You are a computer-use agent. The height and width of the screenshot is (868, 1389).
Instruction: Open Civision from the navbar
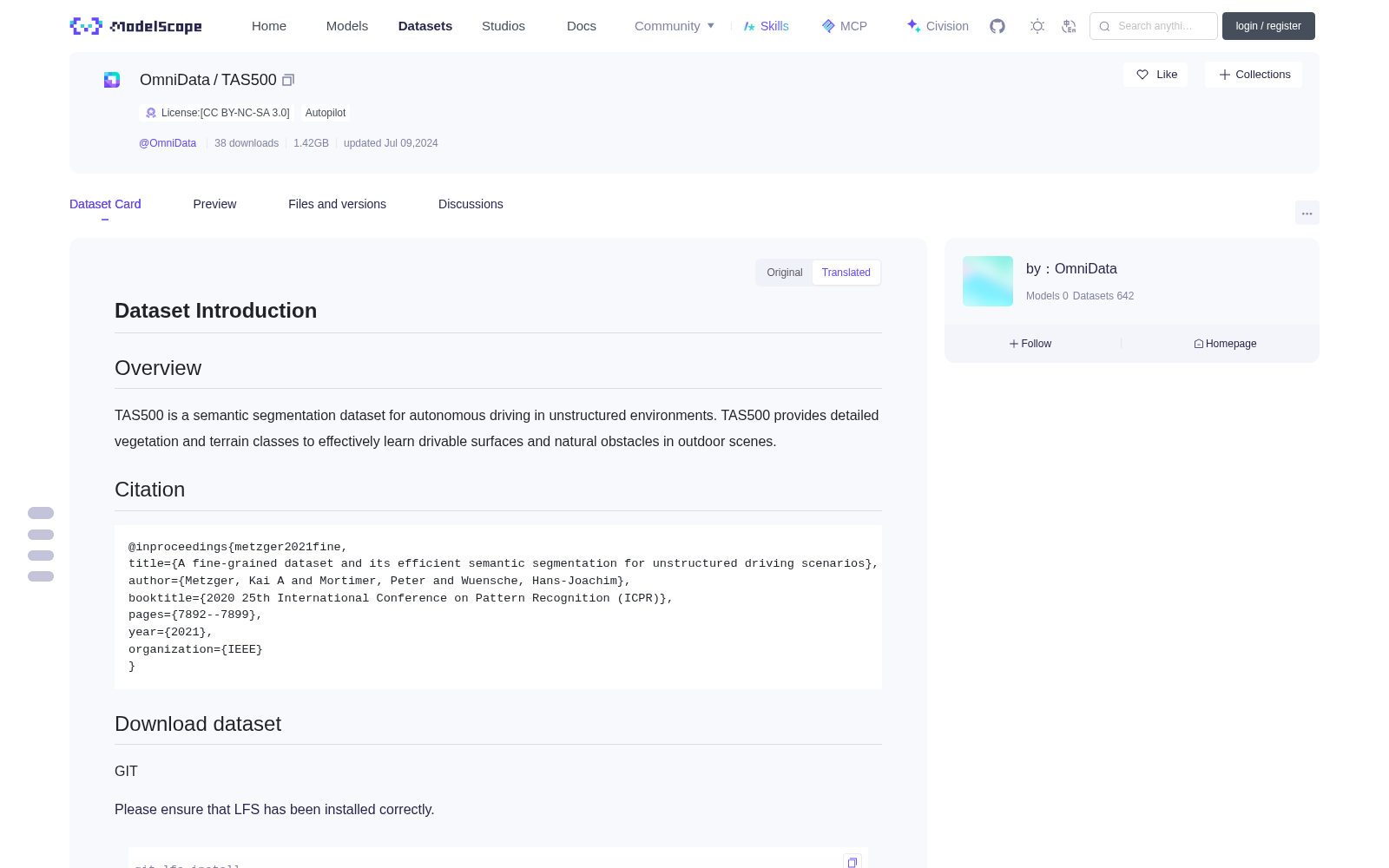pyautogui.click(x=938, y=26)
